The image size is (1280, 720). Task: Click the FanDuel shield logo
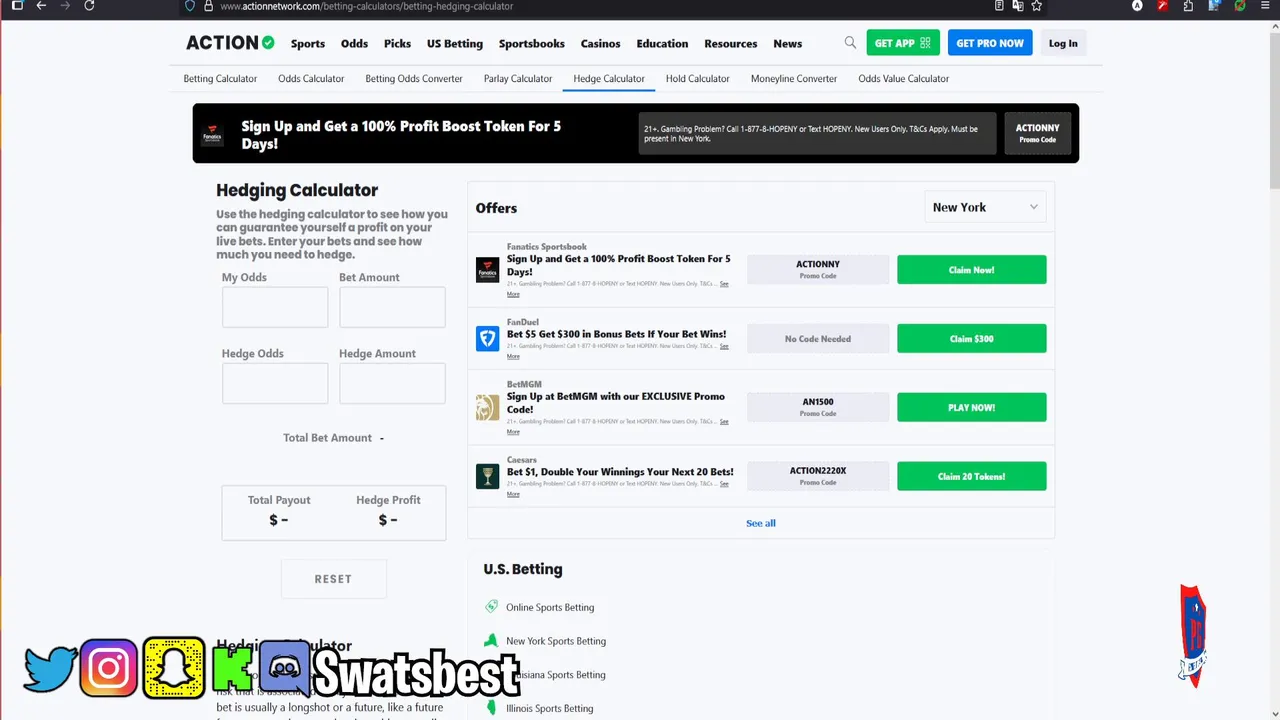point(487,339)
